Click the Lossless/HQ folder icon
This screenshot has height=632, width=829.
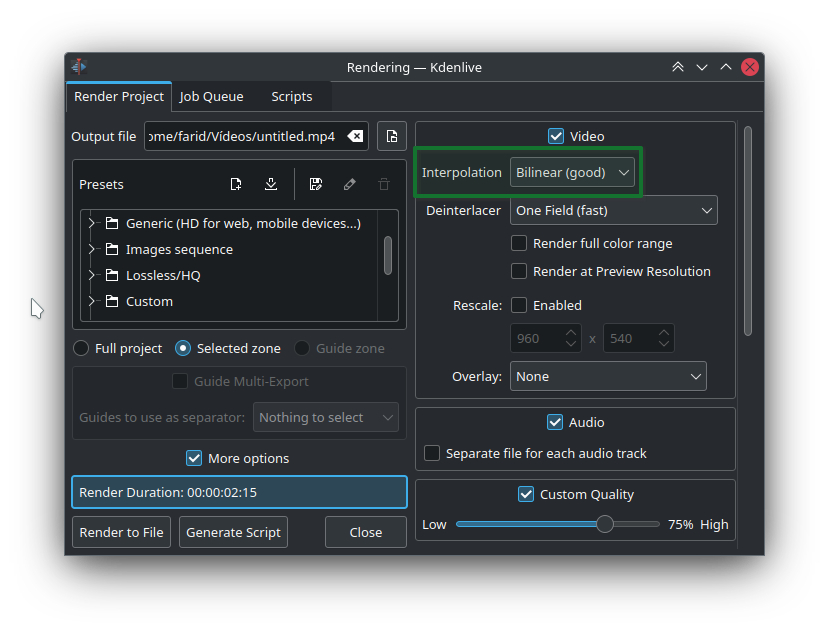point(112,275)
